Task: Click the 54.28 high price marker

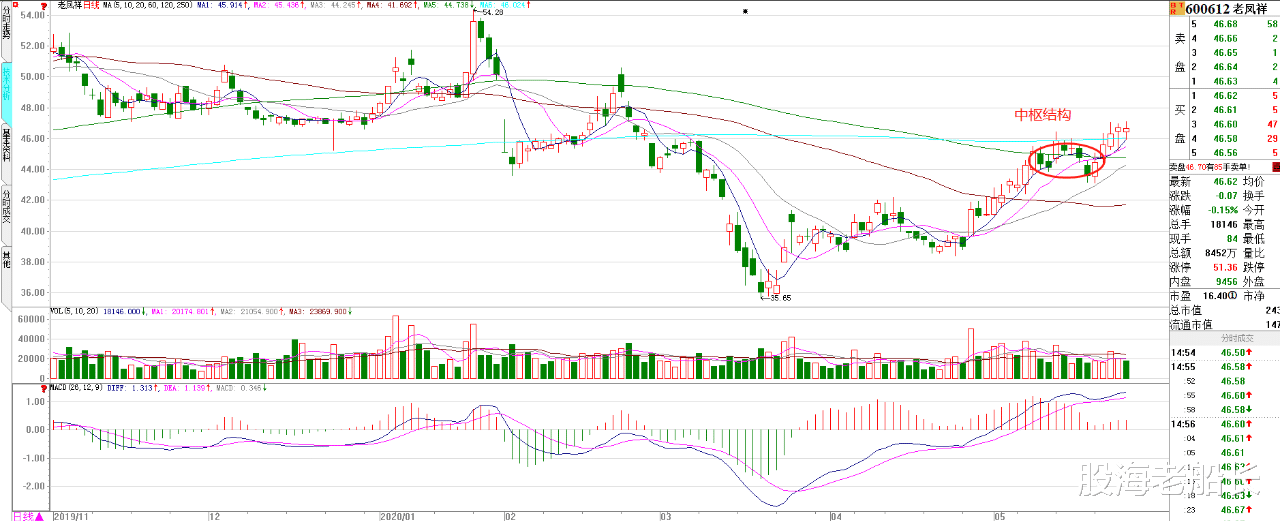Action: (x=492, y=12)
